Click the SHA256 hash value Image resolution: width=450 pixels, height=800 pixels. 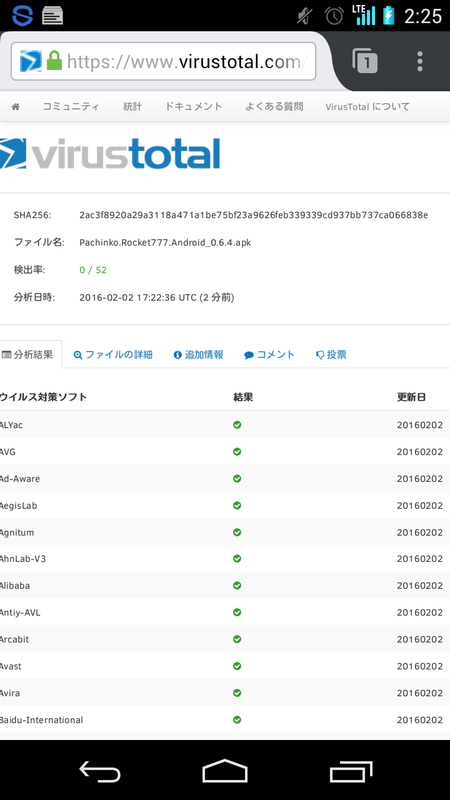click(254, 215)
